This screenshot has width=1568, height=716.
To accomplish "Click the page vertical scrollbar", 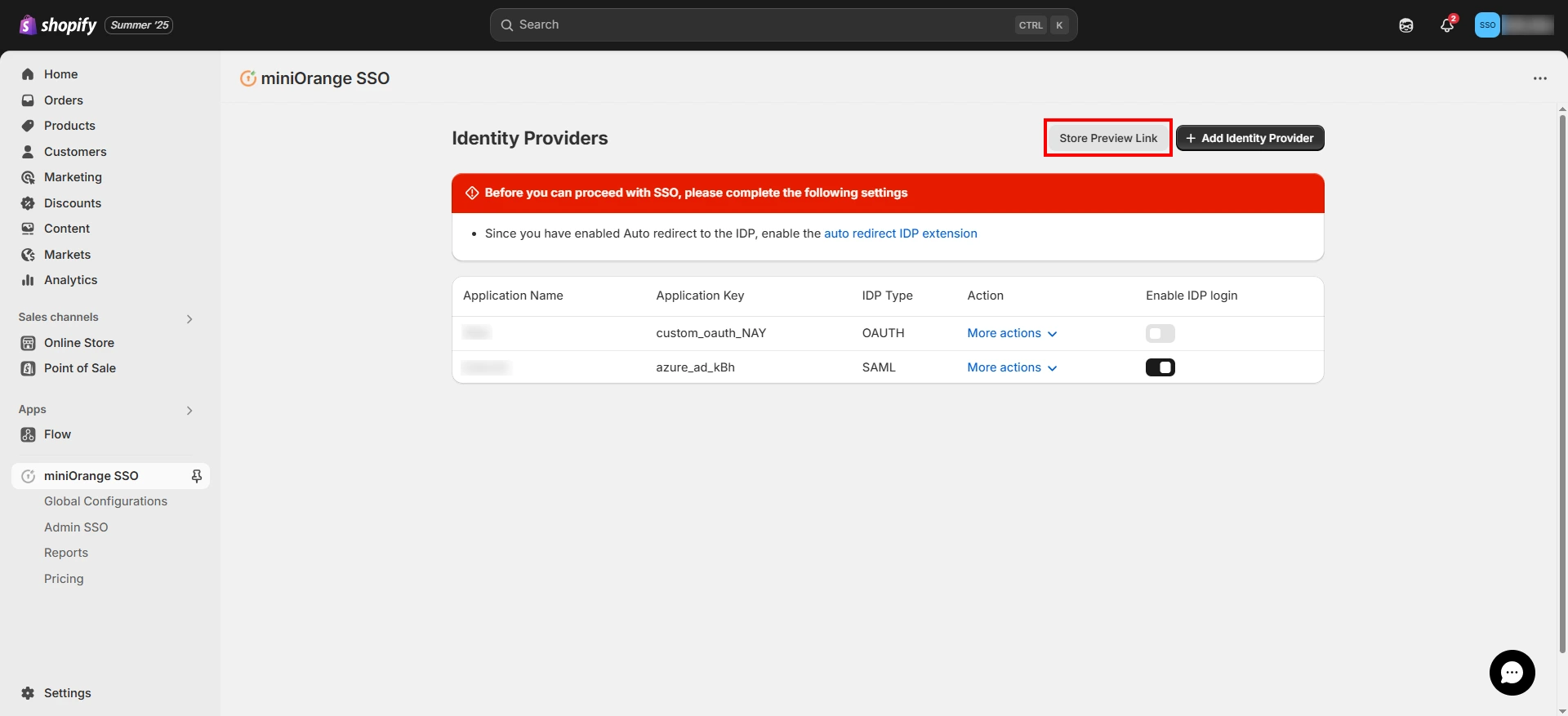I will (1562, 384).
